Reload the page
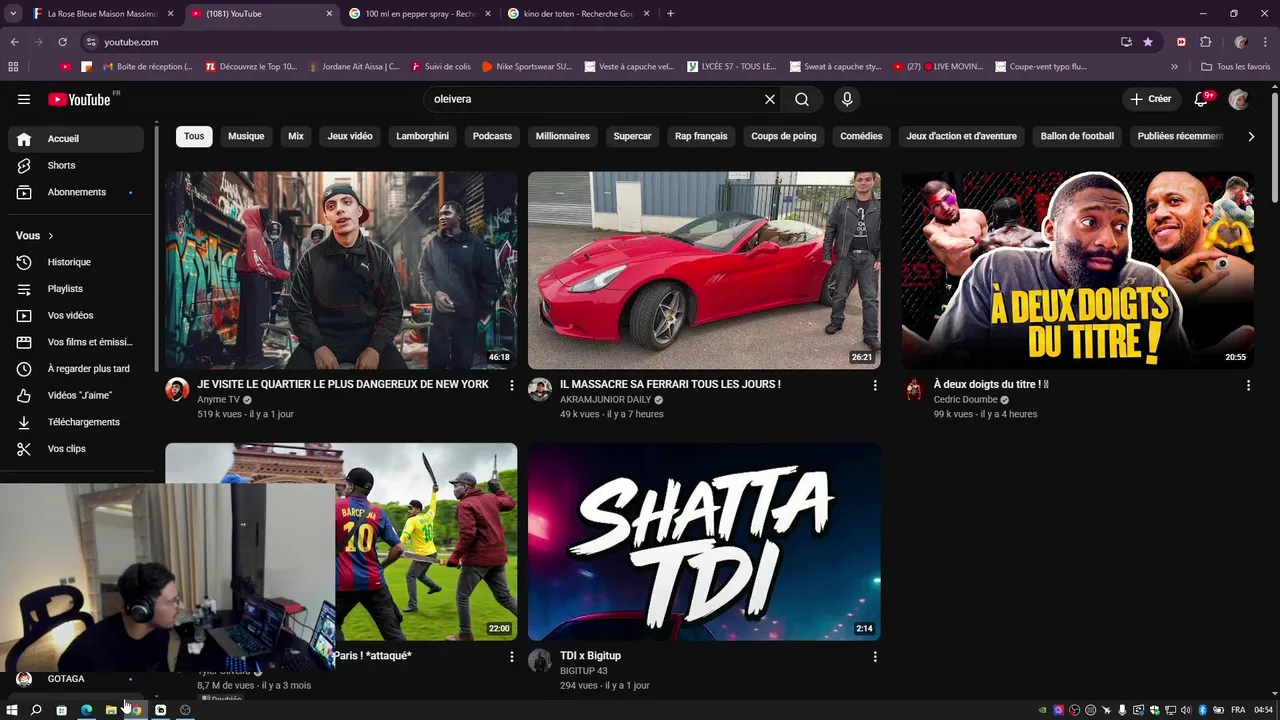 [62, 42]
